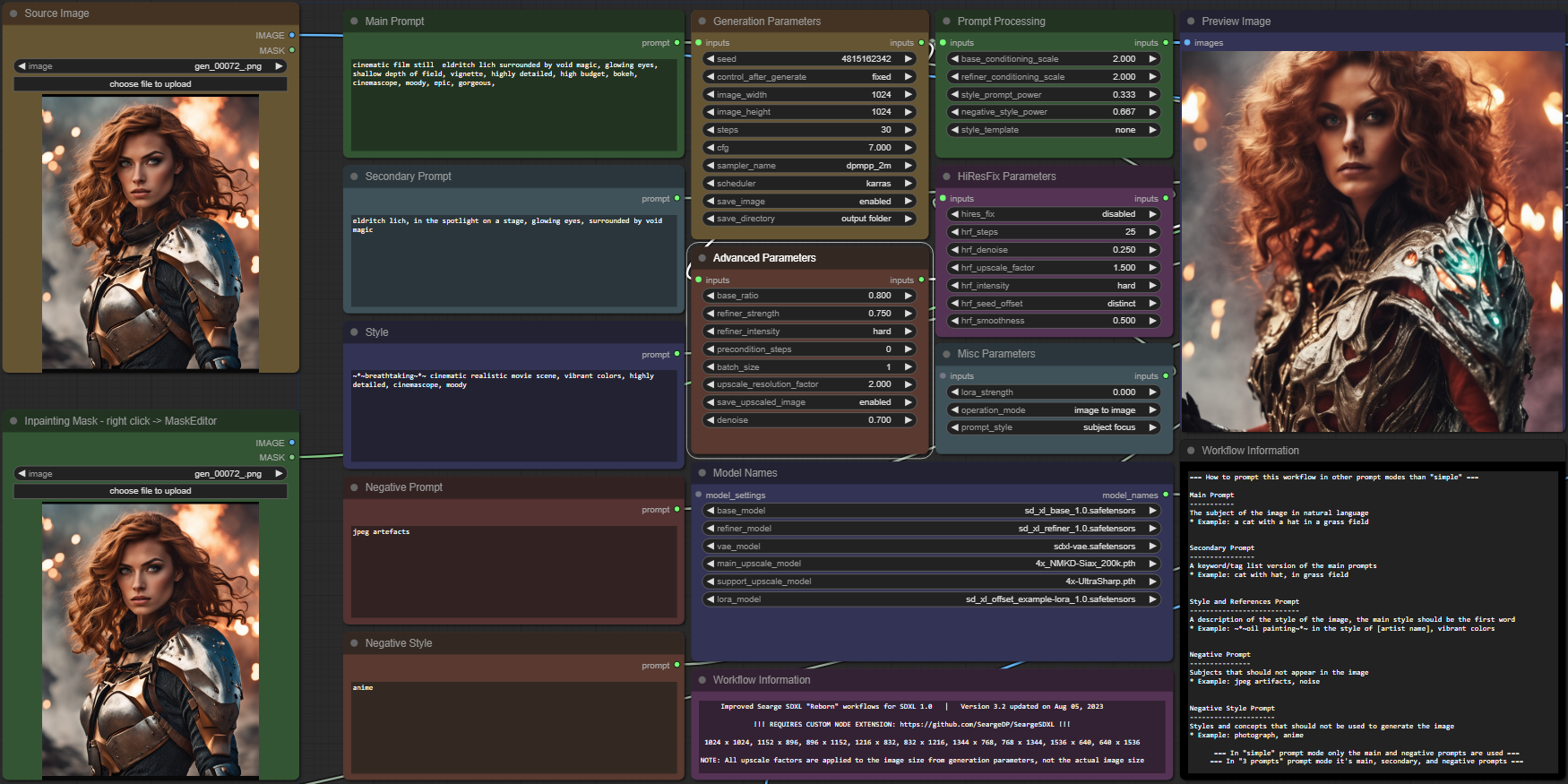Click 'choose file to upload' in the Inpainting Mask node

[x=151, y=491]
